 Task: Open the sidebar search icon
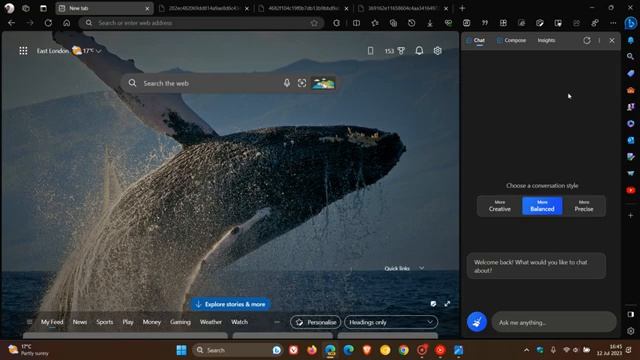click(631, 56)
